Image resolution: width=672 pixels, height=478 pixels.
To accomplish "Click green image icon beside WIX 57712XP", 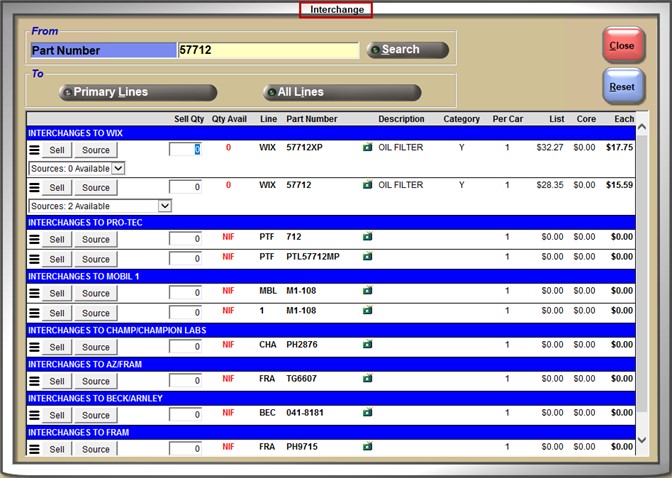I will click(367, 148).
